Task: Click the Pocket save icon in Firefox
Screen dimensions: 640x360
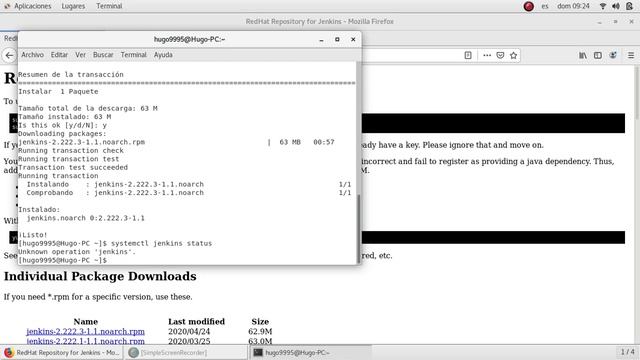Action: pyautogui.click(x=500, y=55)
